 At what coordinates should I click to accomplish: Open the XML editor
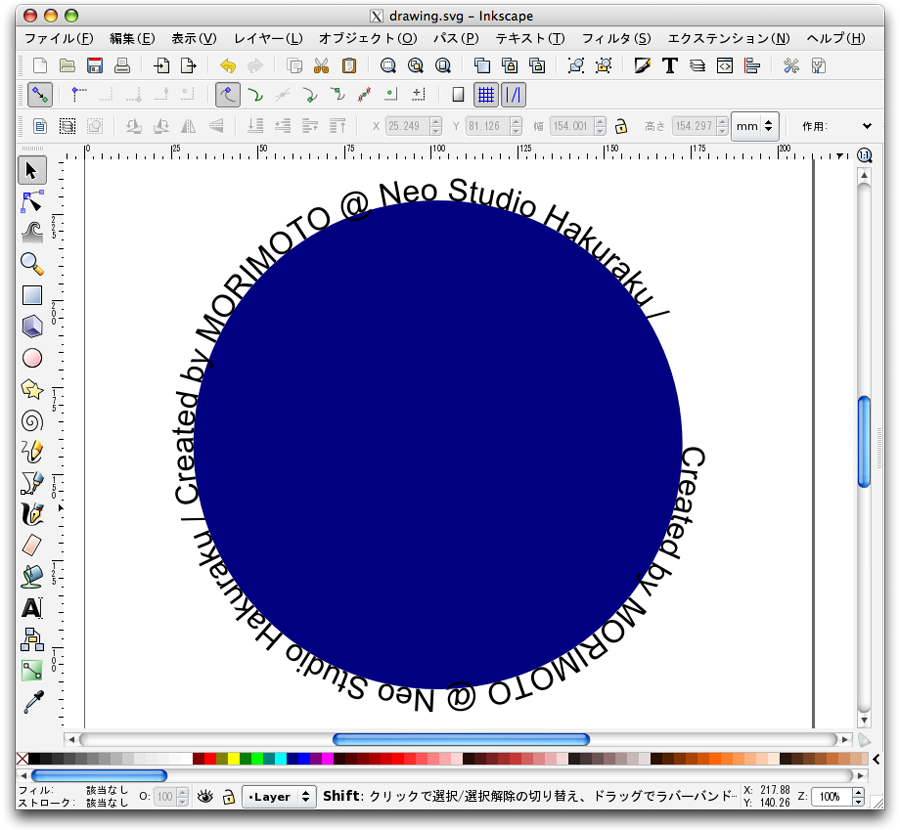point(724,65)
